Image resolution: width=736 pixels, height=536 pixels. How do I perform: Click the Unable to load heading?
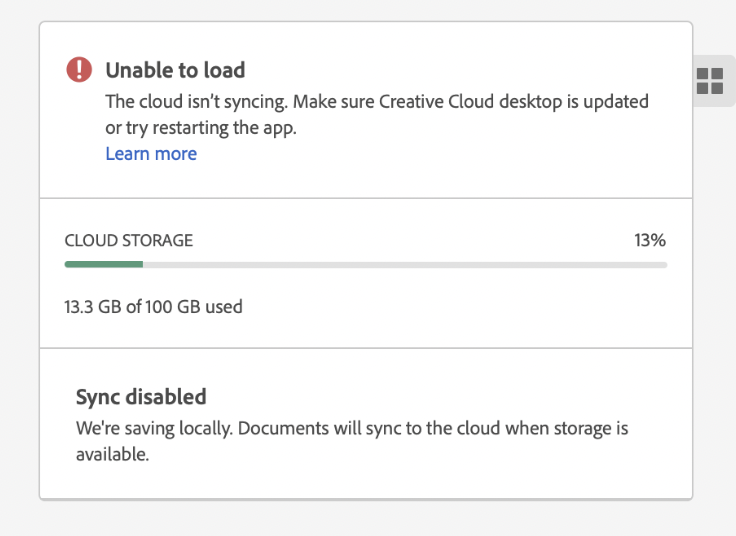[175, 70]
